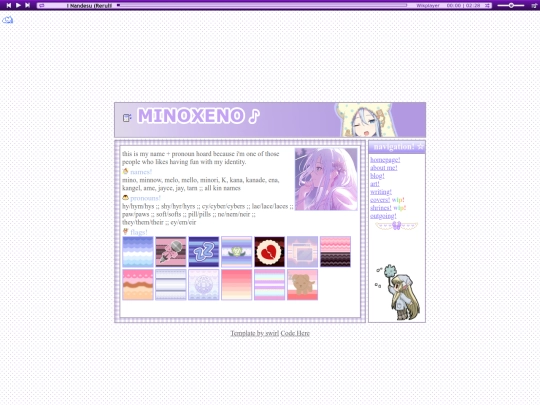Skip to the previous track in the music player
This screenshot has width=540, height=405.
(9, 5)
